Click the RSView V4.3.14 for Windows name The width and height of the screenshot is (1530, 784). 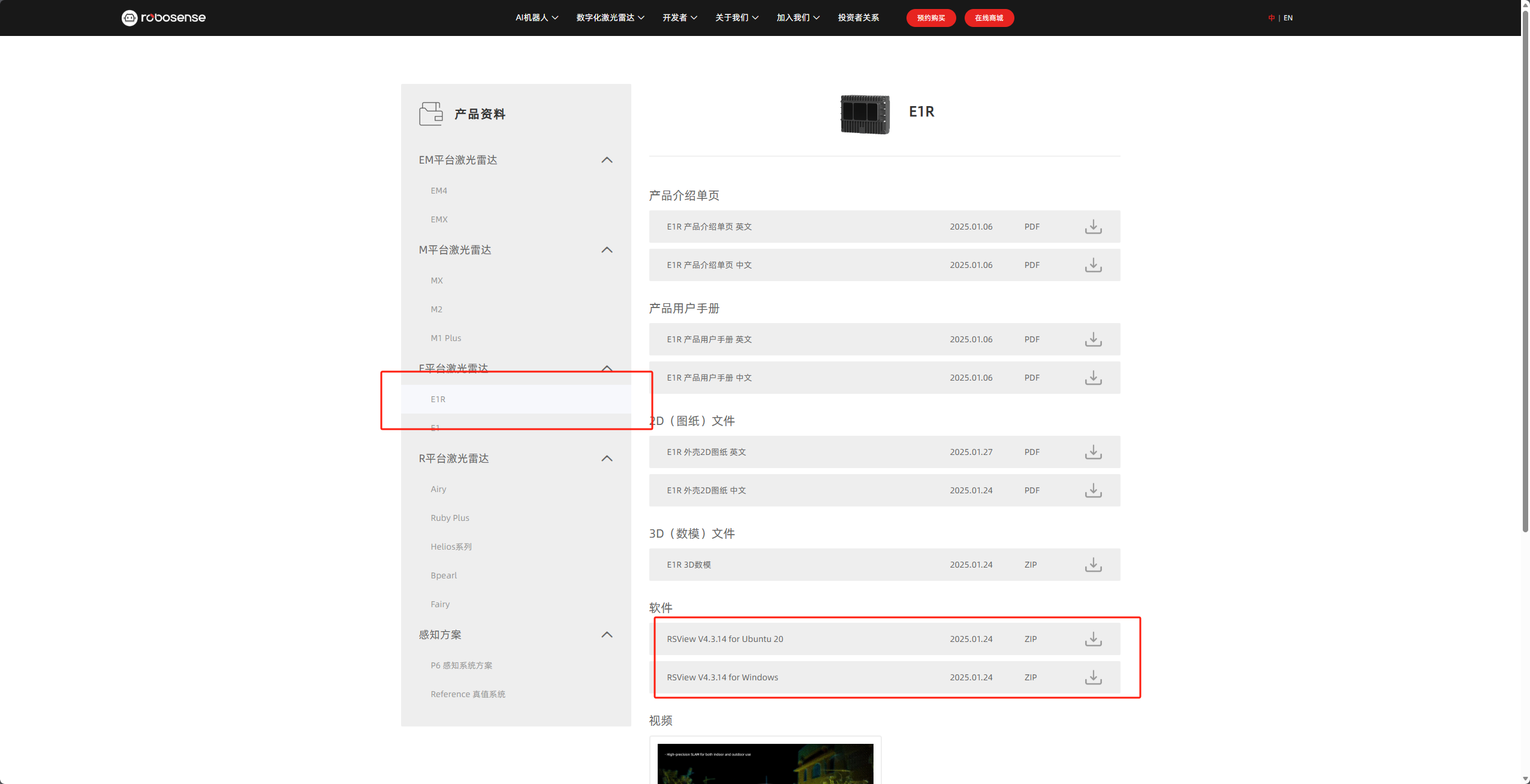coord(722,677)
